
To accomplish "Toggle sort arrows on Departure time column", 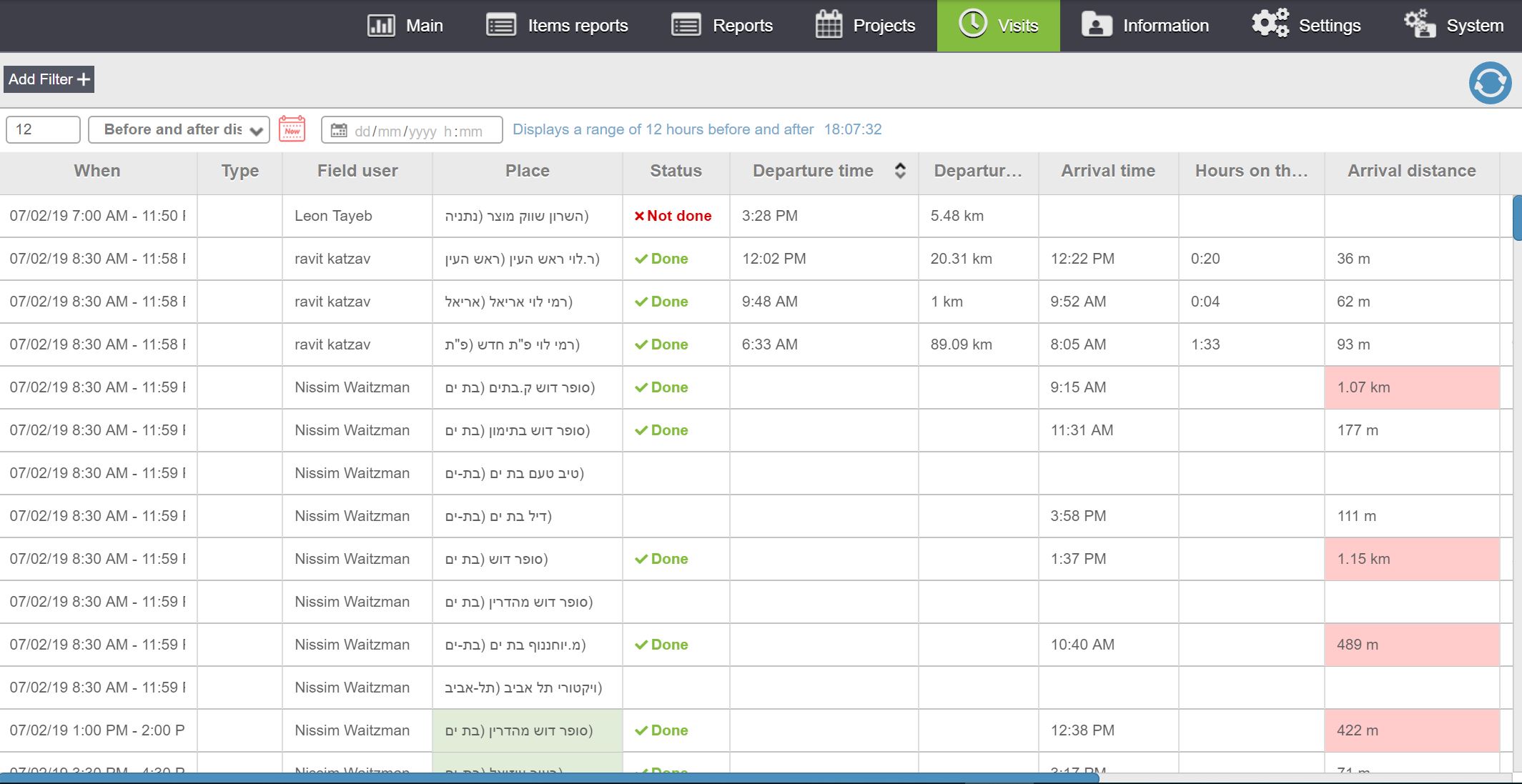I will 900,171.
